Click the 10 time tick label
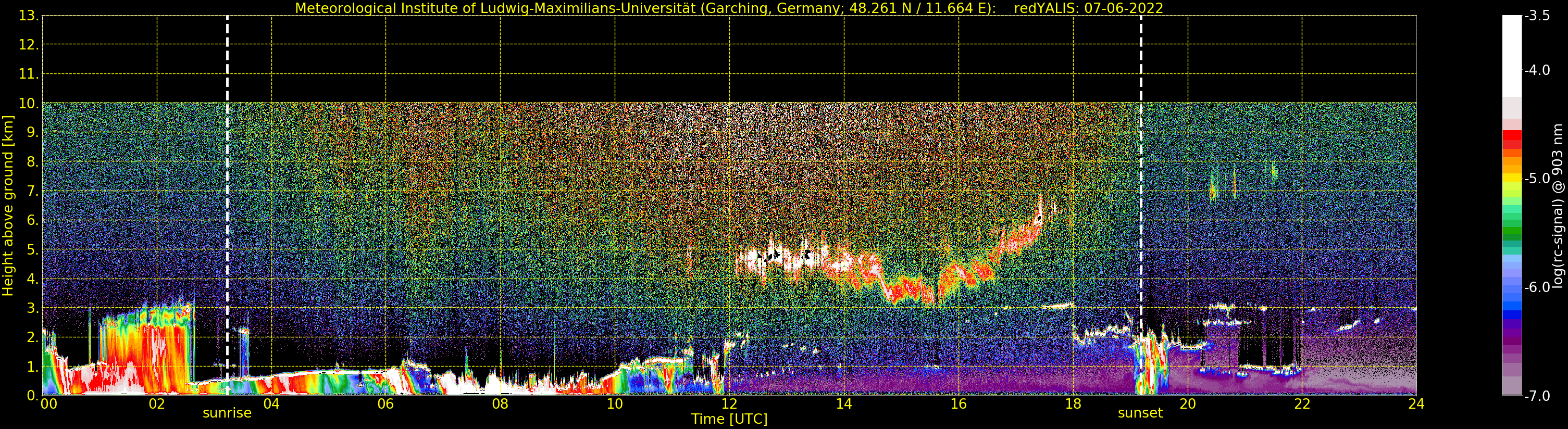 [x=615, y=404]
